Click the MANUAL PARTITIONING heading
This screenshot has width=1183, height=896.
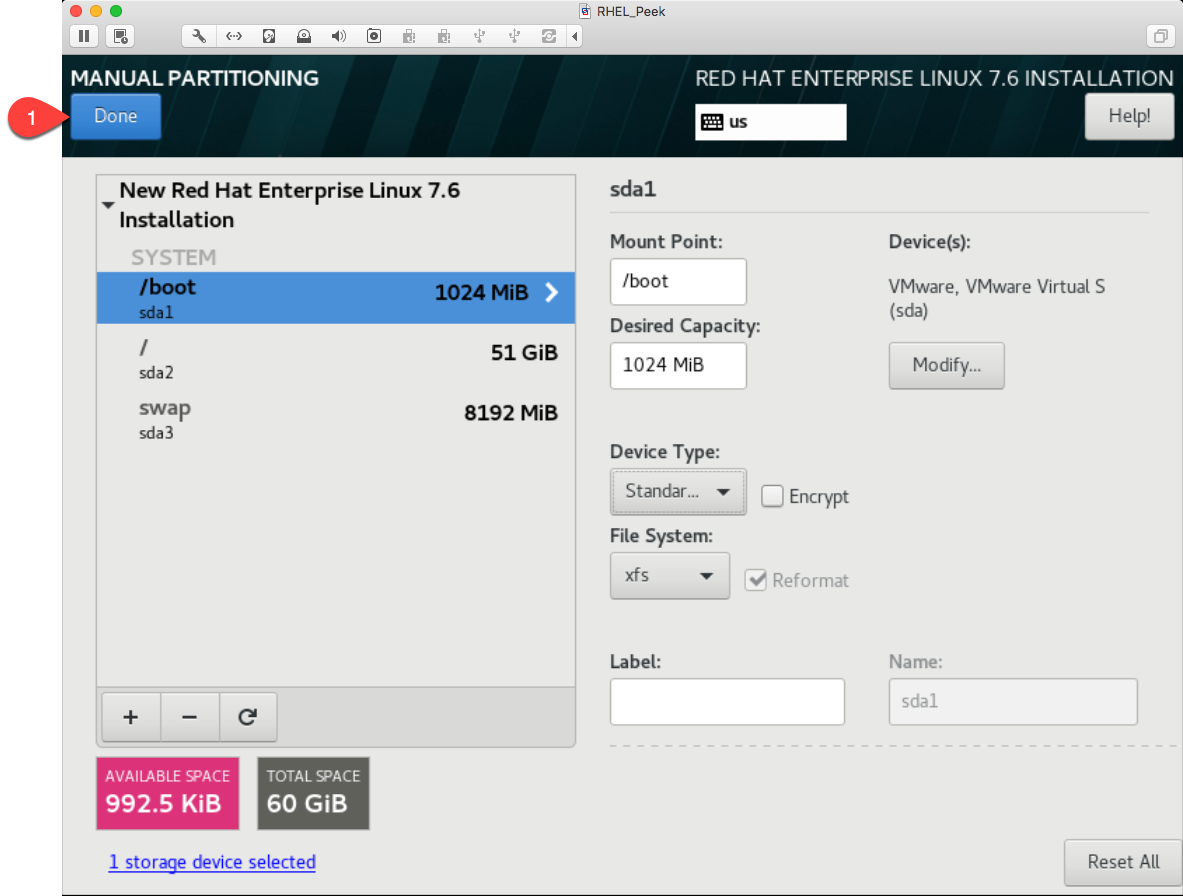click(195, 78)
